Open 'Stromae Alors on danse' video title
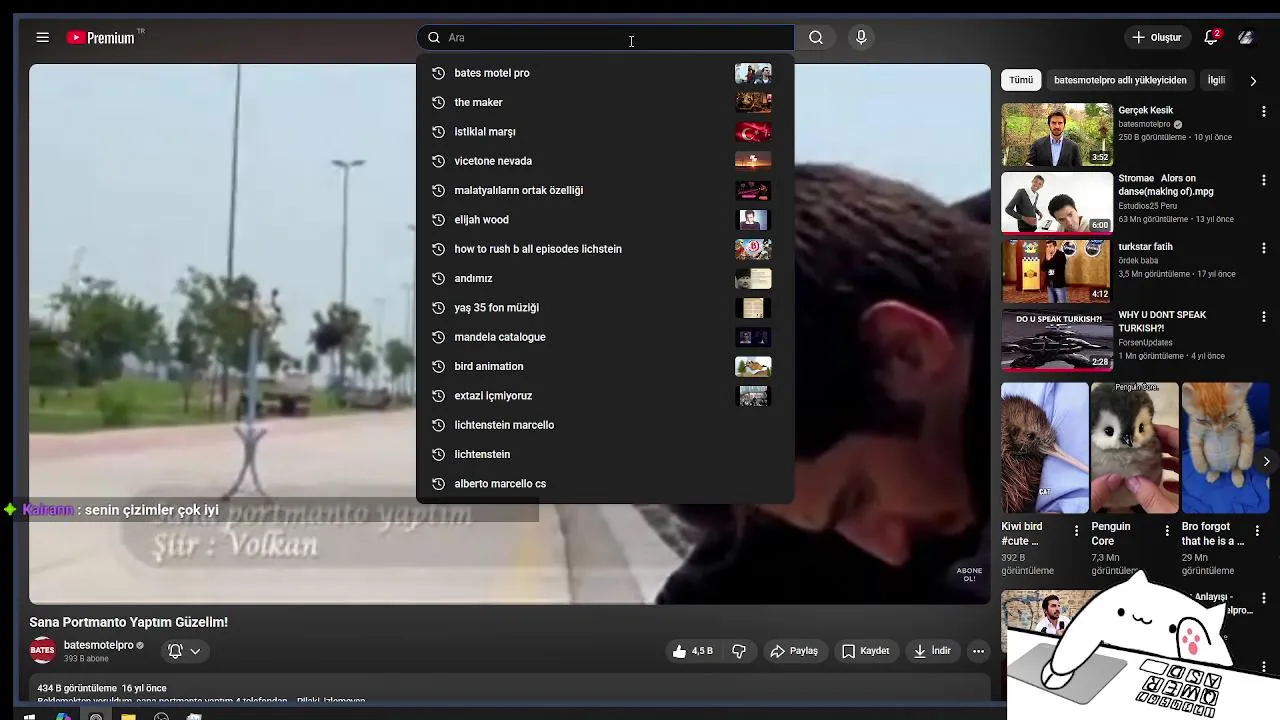Image resolution: width=1280 pixels, height=720 pixels. tap(1166, 185)
